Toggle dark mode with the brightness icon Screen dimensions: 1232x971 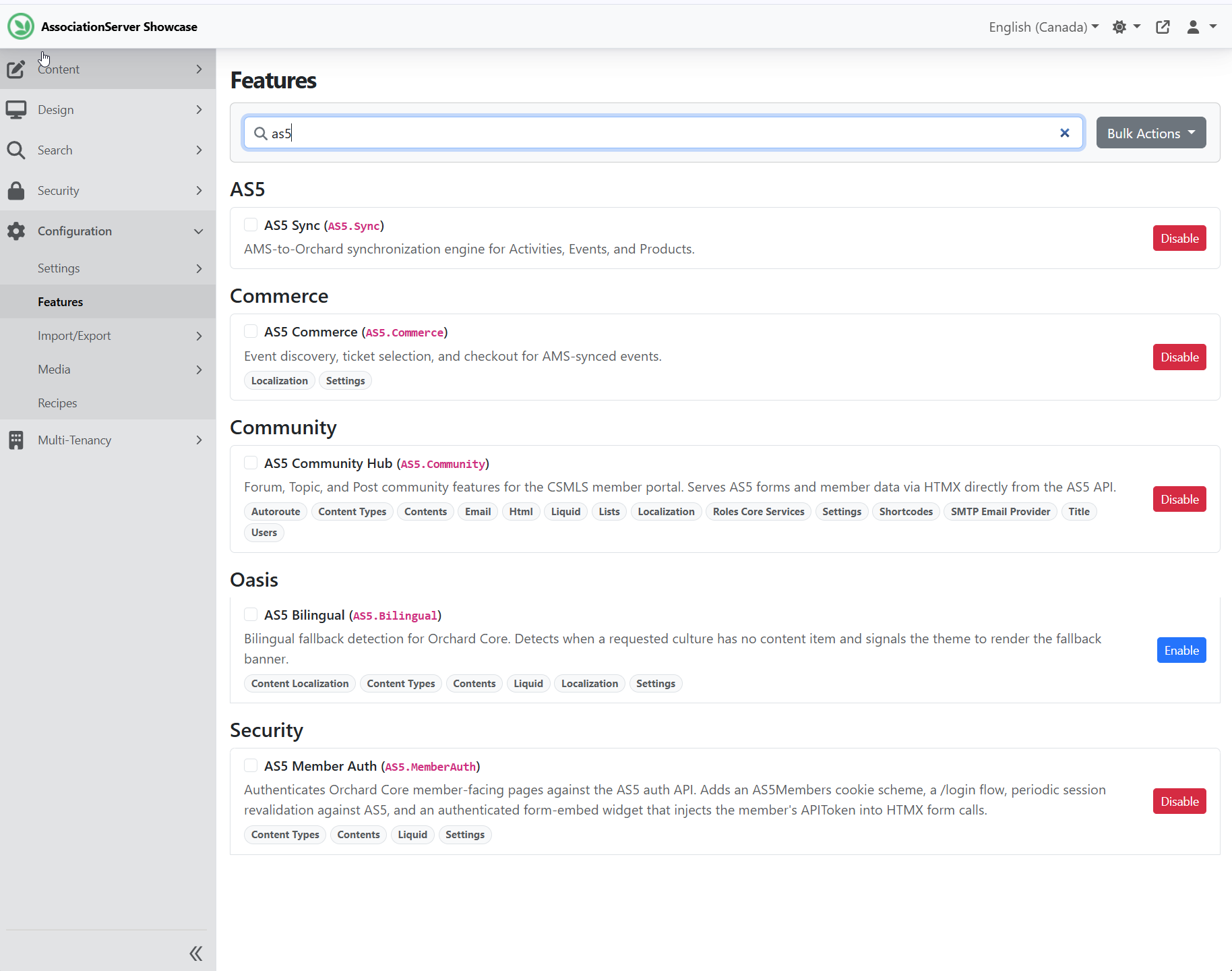coord(1120,27)
